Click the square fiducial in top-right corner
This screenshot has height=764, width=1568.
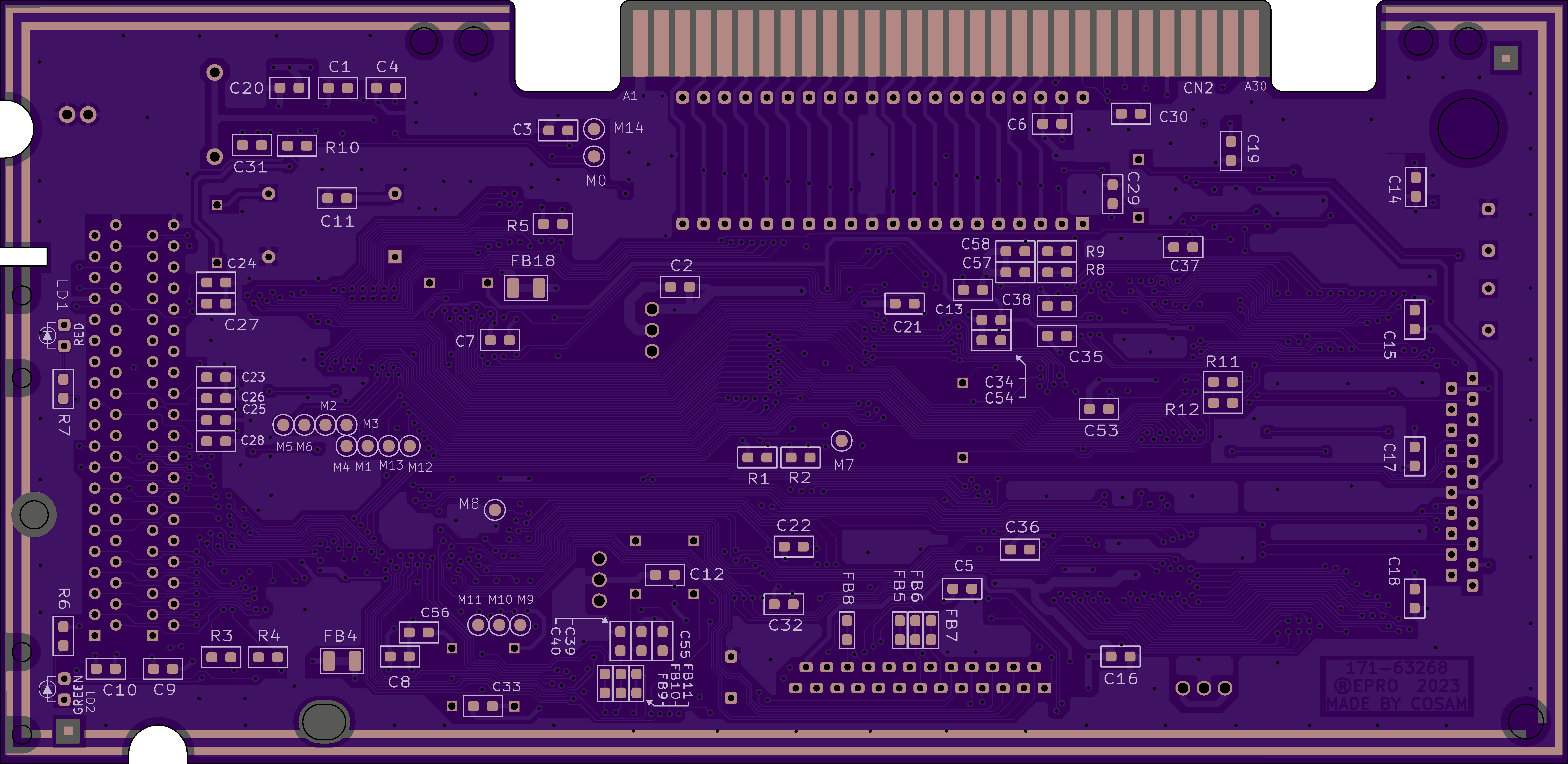pyautogui.click(x=1506, y=58)
